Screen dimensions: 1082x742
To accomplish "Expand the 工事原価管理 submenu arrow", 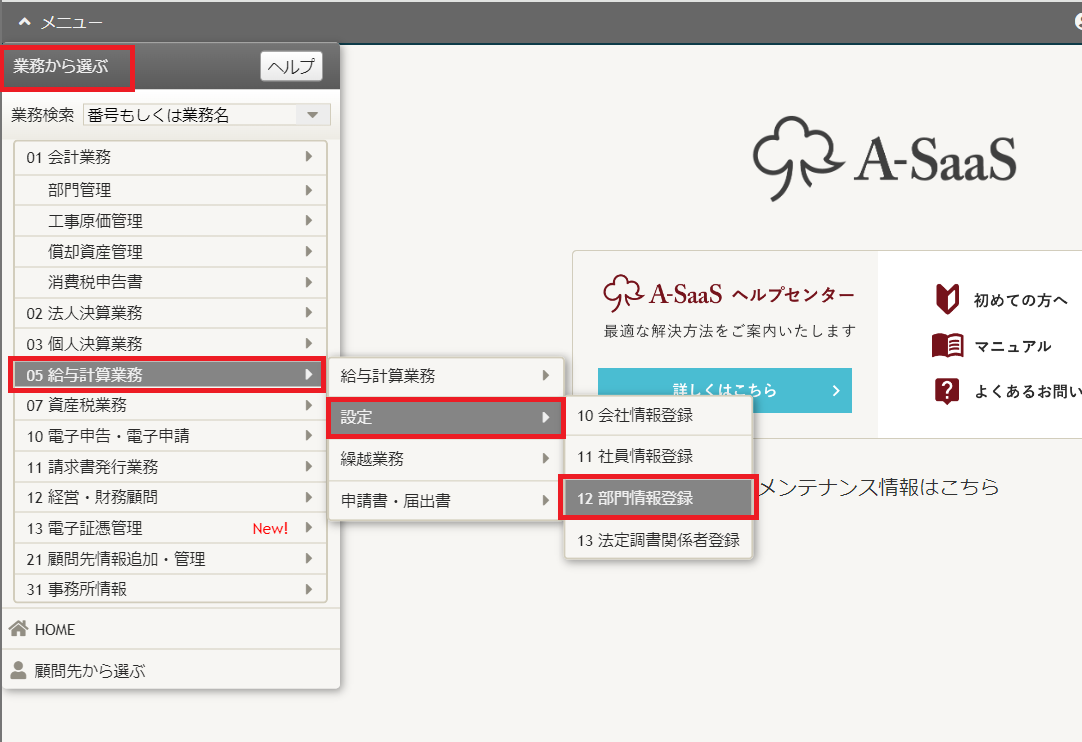I will 308,220.
